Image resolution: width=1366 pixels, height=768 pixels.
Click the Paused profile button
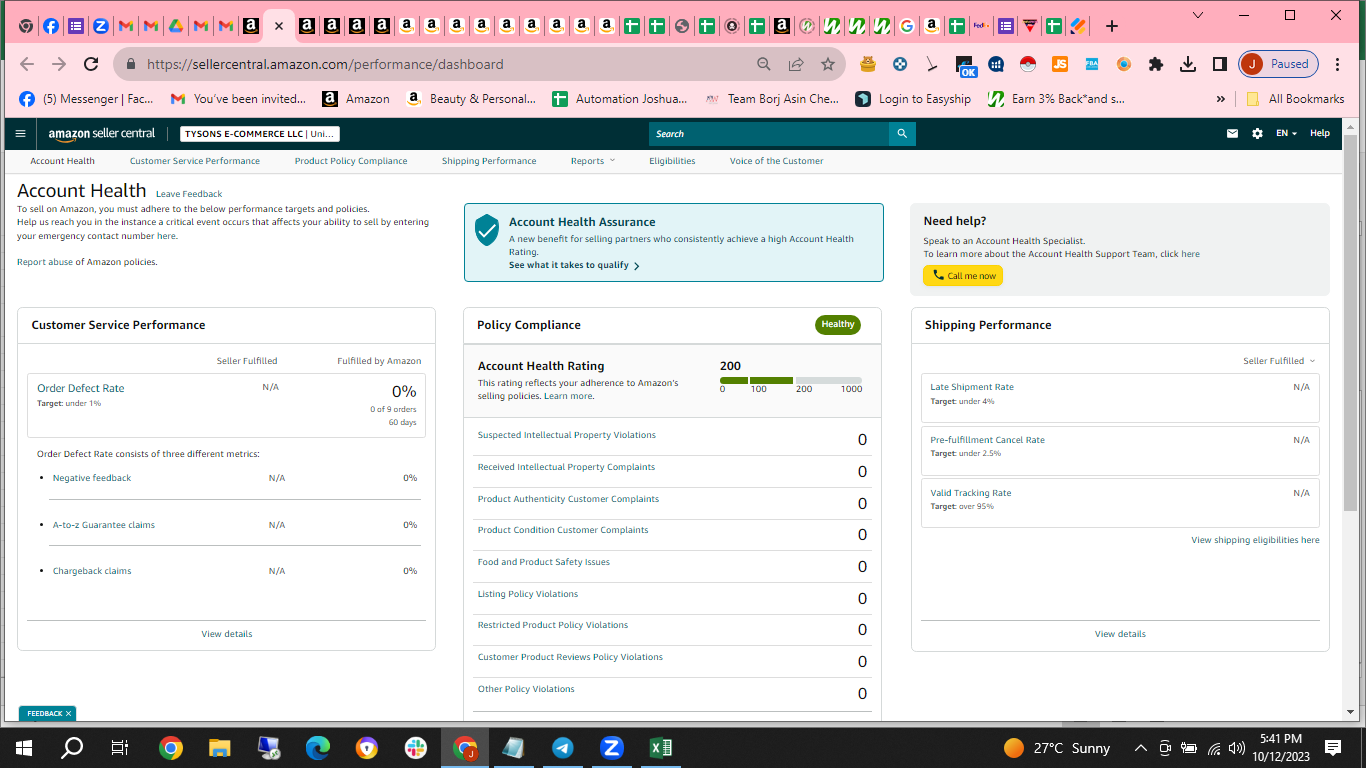[x=1279, y=64]
